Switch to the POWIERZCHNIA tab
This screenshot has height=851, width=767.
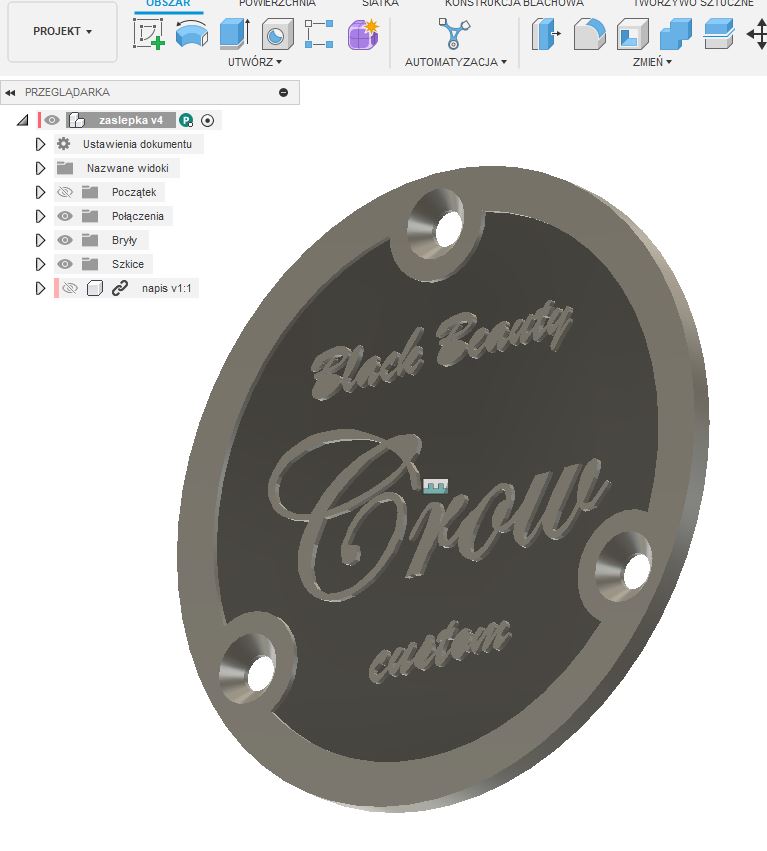coord(277,3)
